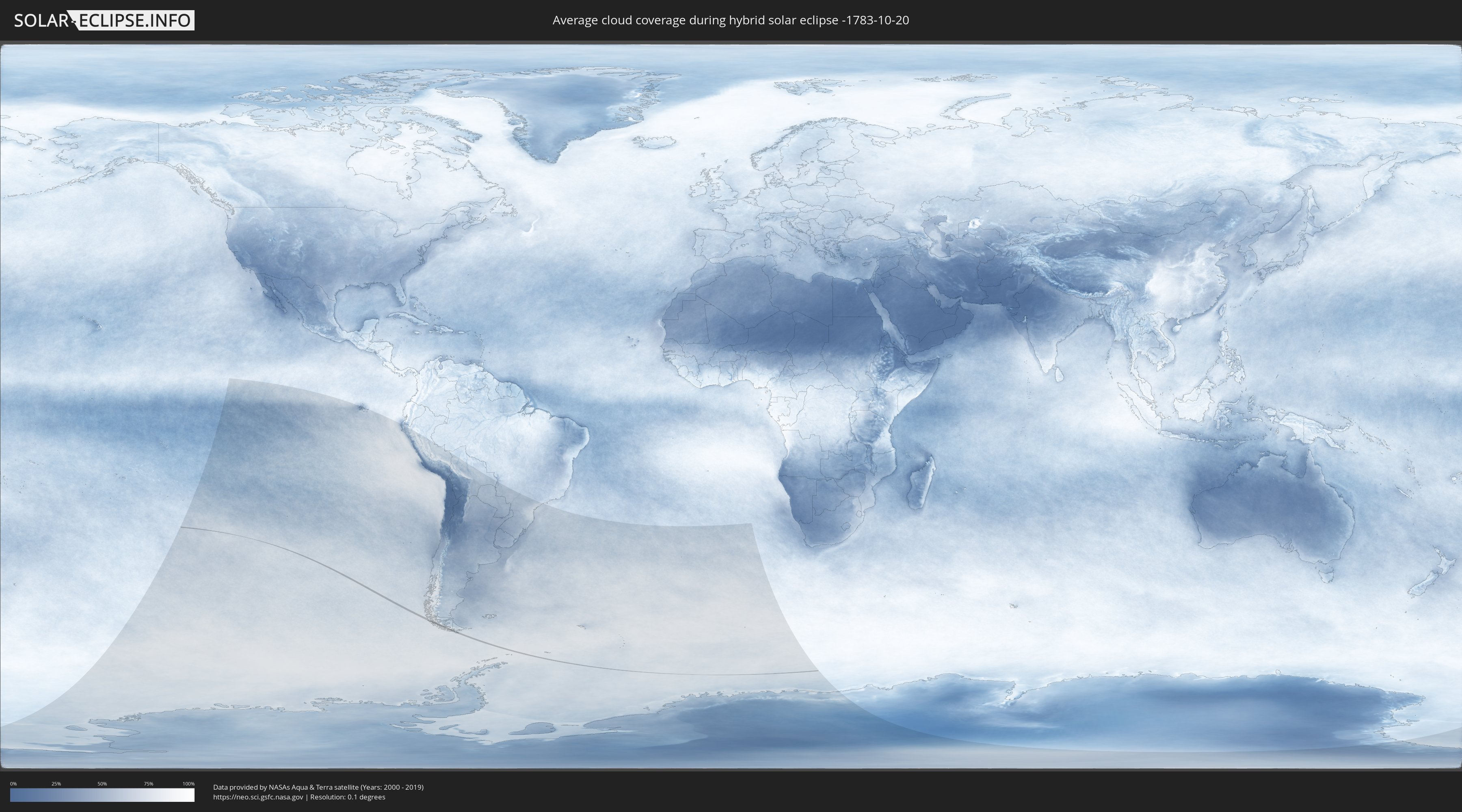Click the SOLAR-ECLIPSE.INFO logo
This screenshot has width=1462, height=812.
[104, 20]
